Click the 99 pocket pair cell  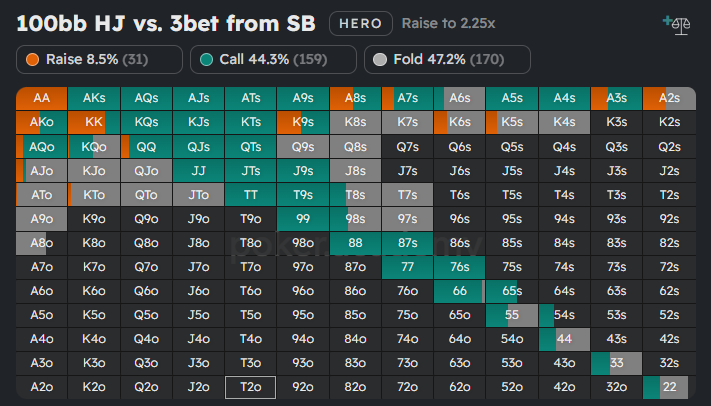pos(302,218)
